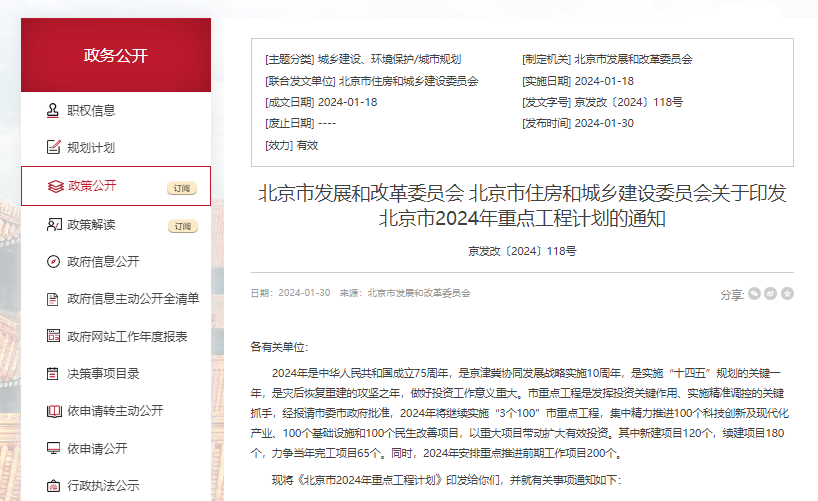
Task: Click the 行政执法公示 briefcase icon
Action: [53, 486]
